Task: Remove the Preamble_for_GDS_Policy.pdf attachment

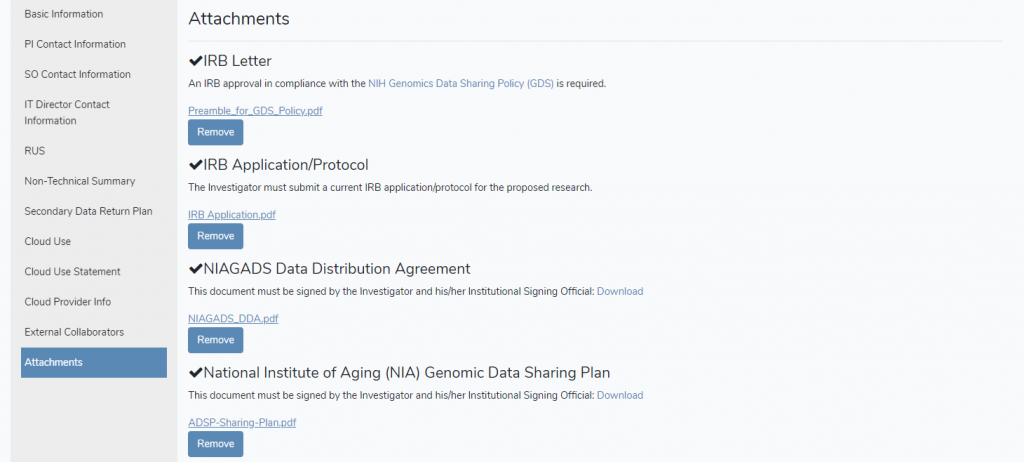Action: [215, 132]
